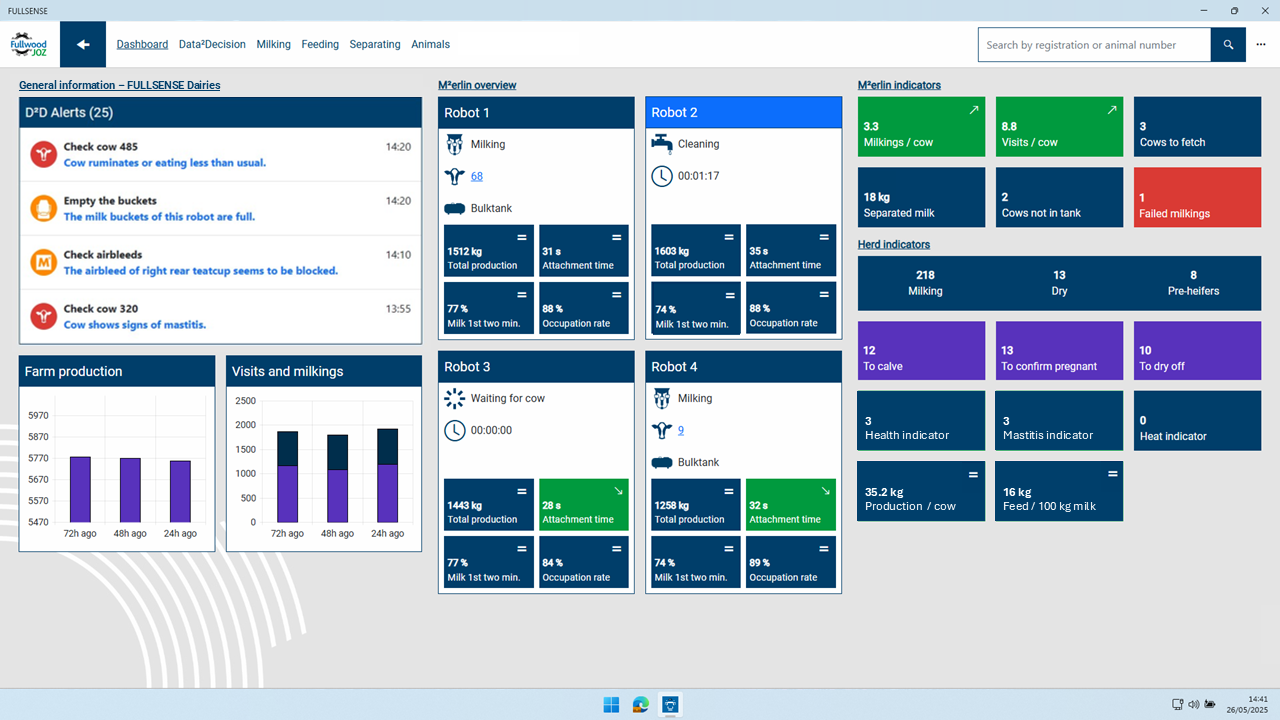The height and width of the screenshot is (720, 1280).
Task: Go to the Animals tab
Action: coord(431,44)
